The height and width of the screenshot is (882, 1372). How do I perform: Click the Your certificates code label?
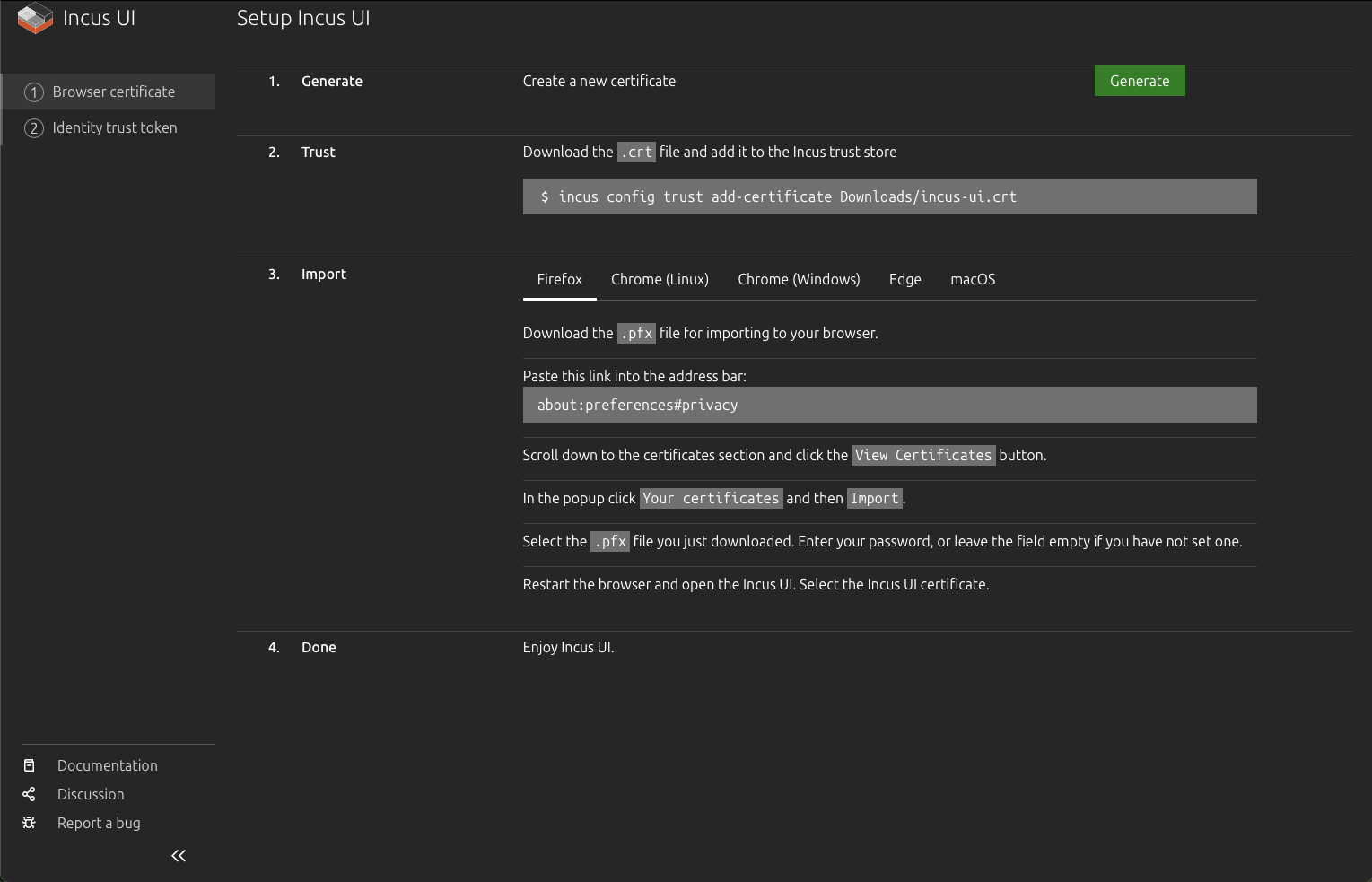(711, 499)
